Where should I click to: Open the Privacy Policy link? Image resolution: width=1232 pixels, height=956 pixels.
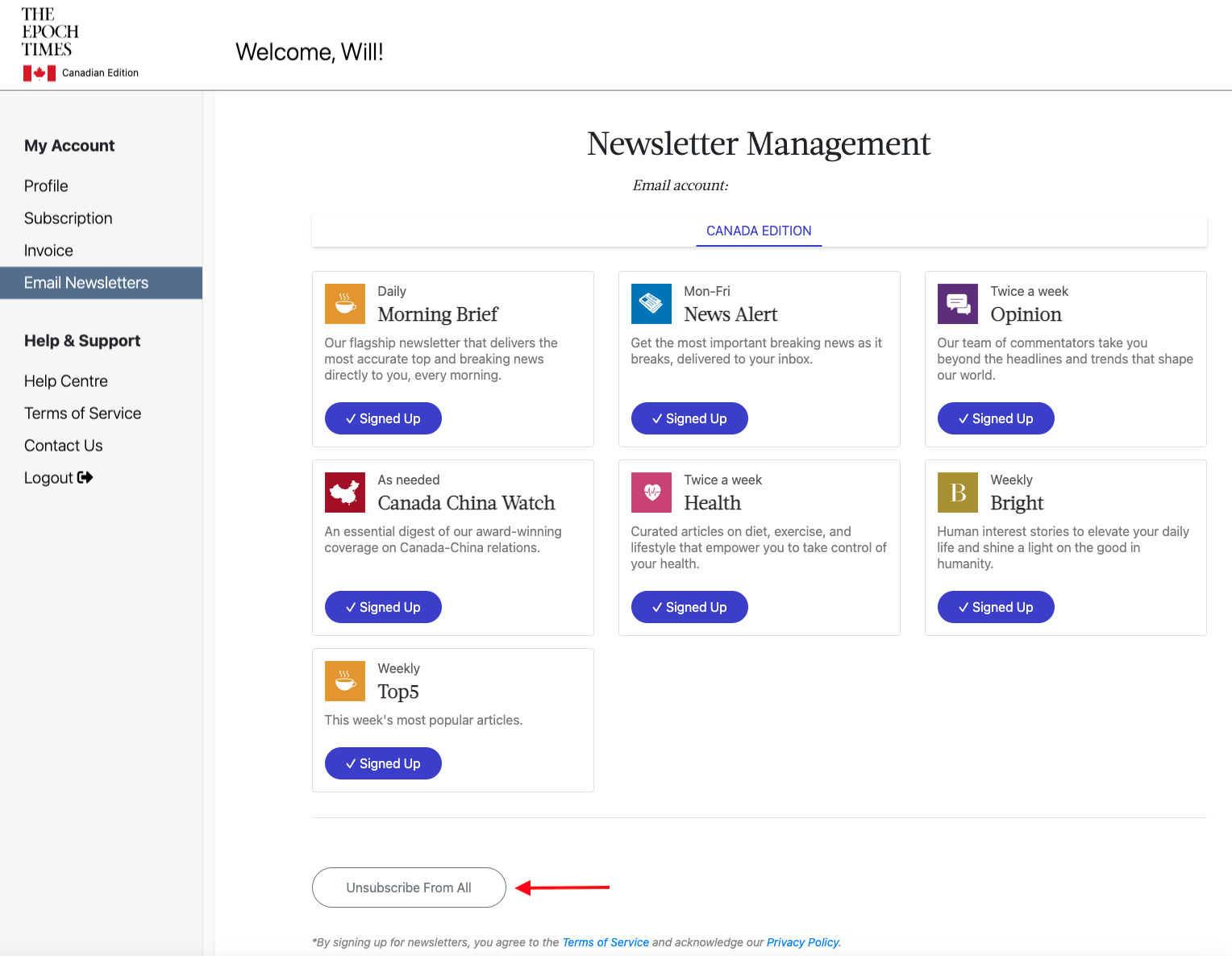802,942
